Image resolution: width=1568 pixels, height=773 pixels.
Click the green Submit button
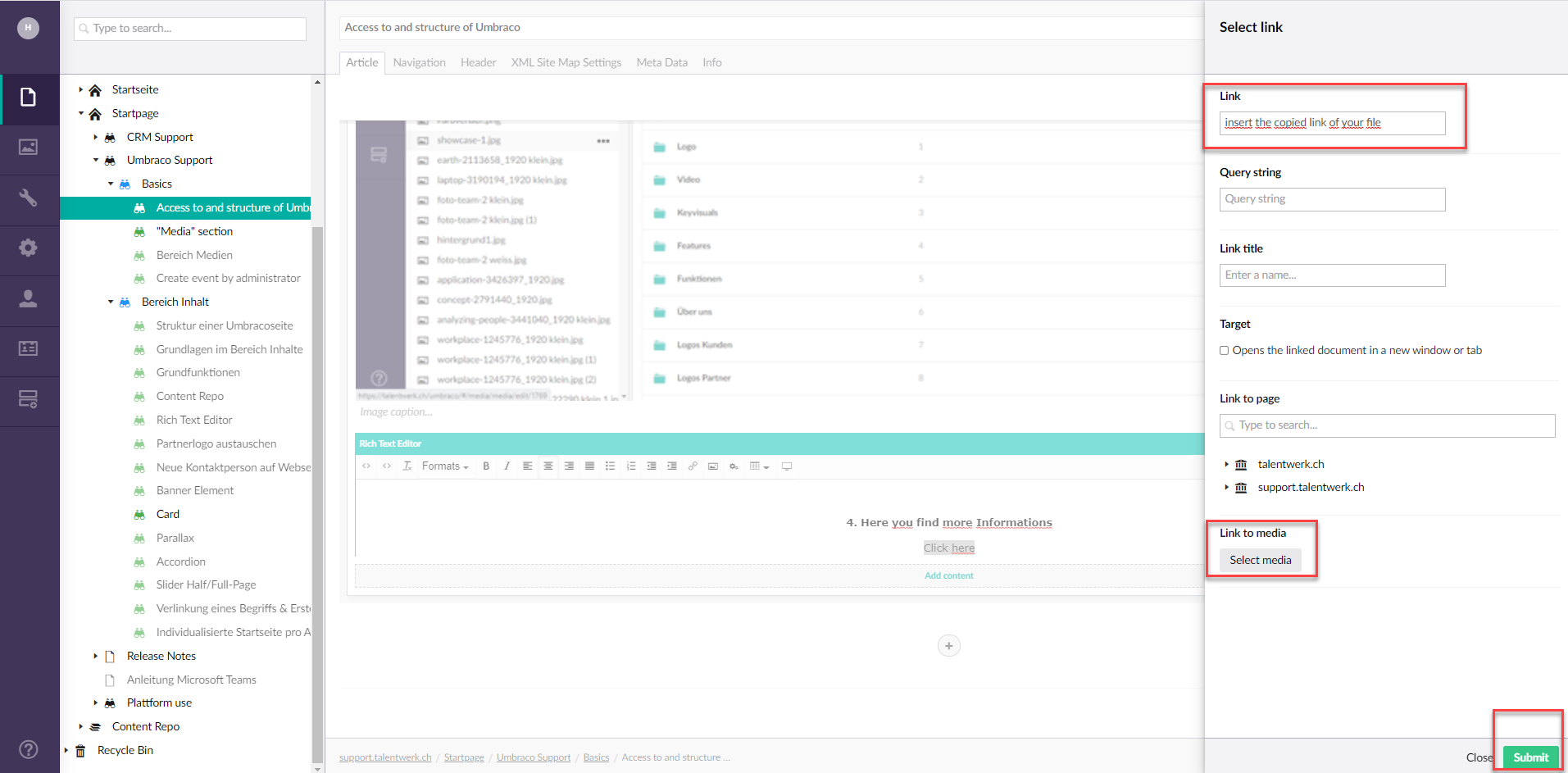point(1531,757)
